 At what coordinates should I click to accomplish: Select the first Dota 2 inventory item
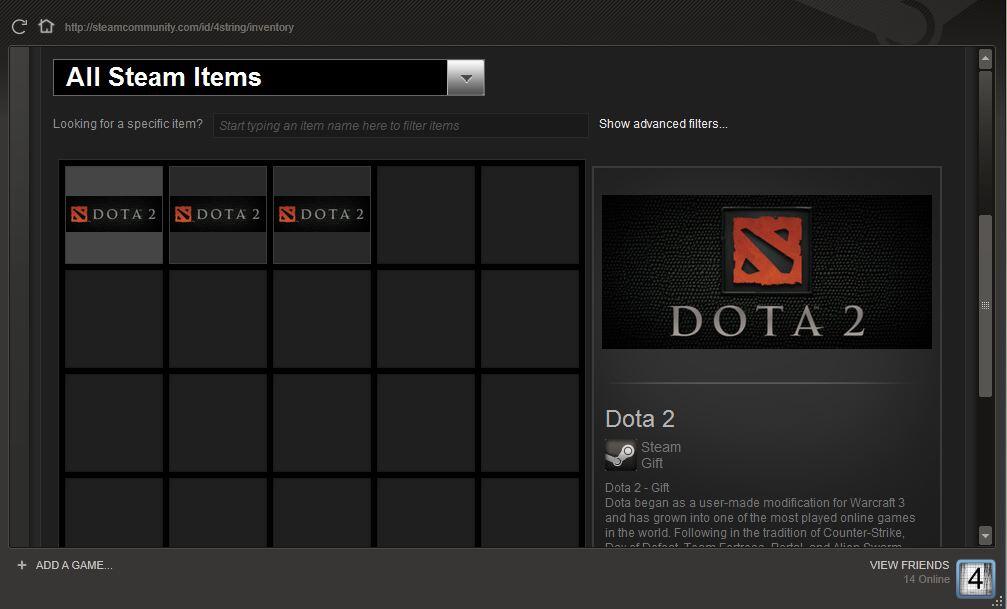114,215
